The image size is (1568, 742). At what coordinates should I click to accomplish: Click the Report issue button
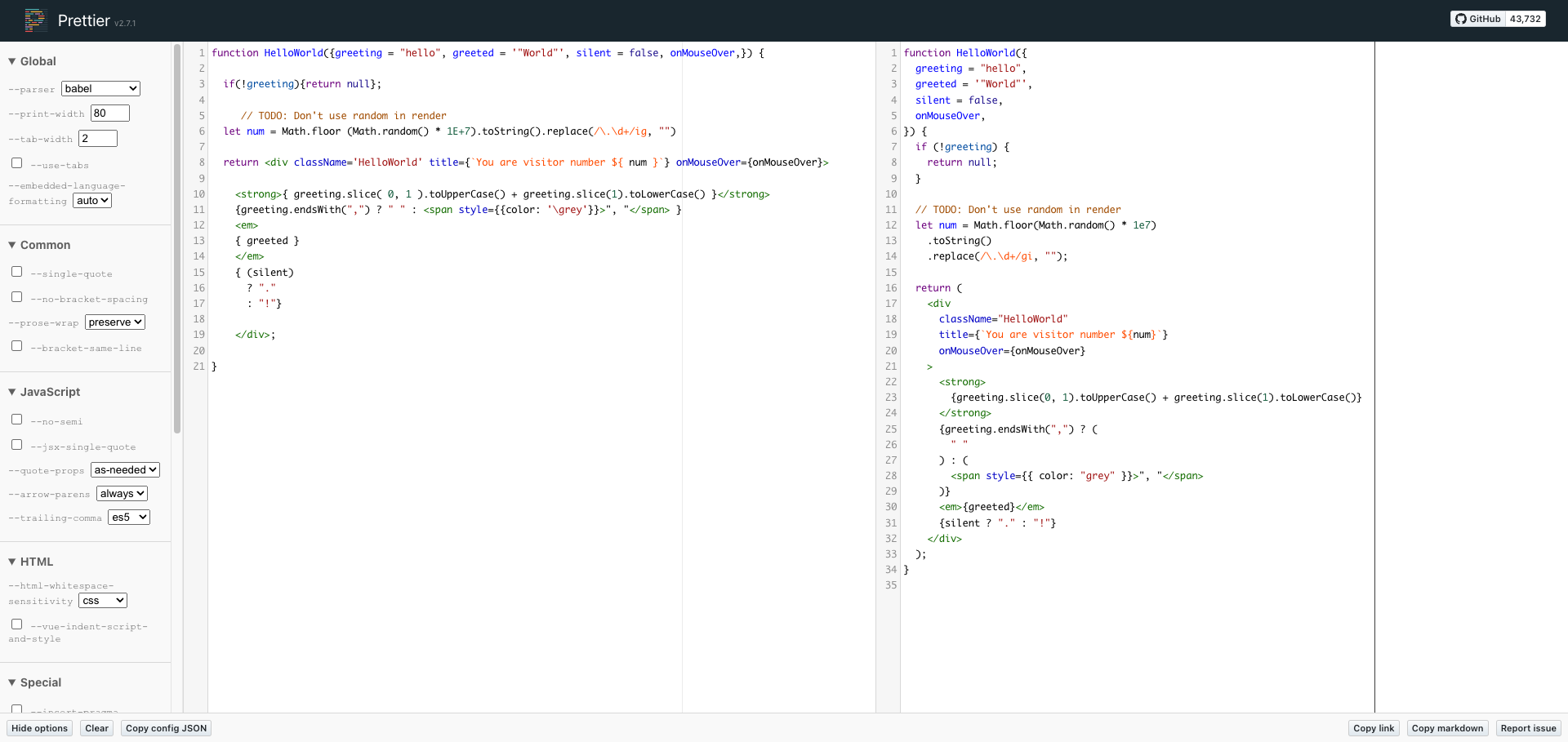[x=1529, y=727]
